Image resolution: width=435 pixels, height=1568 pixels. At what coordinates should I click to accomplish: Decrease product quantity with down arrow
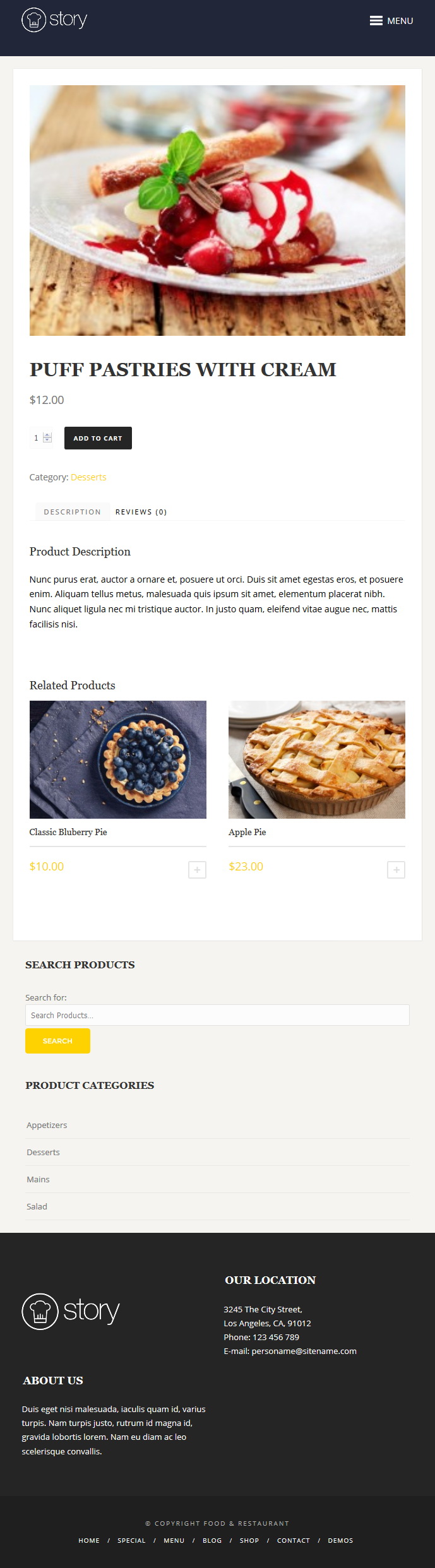click(x=47, y=441)
